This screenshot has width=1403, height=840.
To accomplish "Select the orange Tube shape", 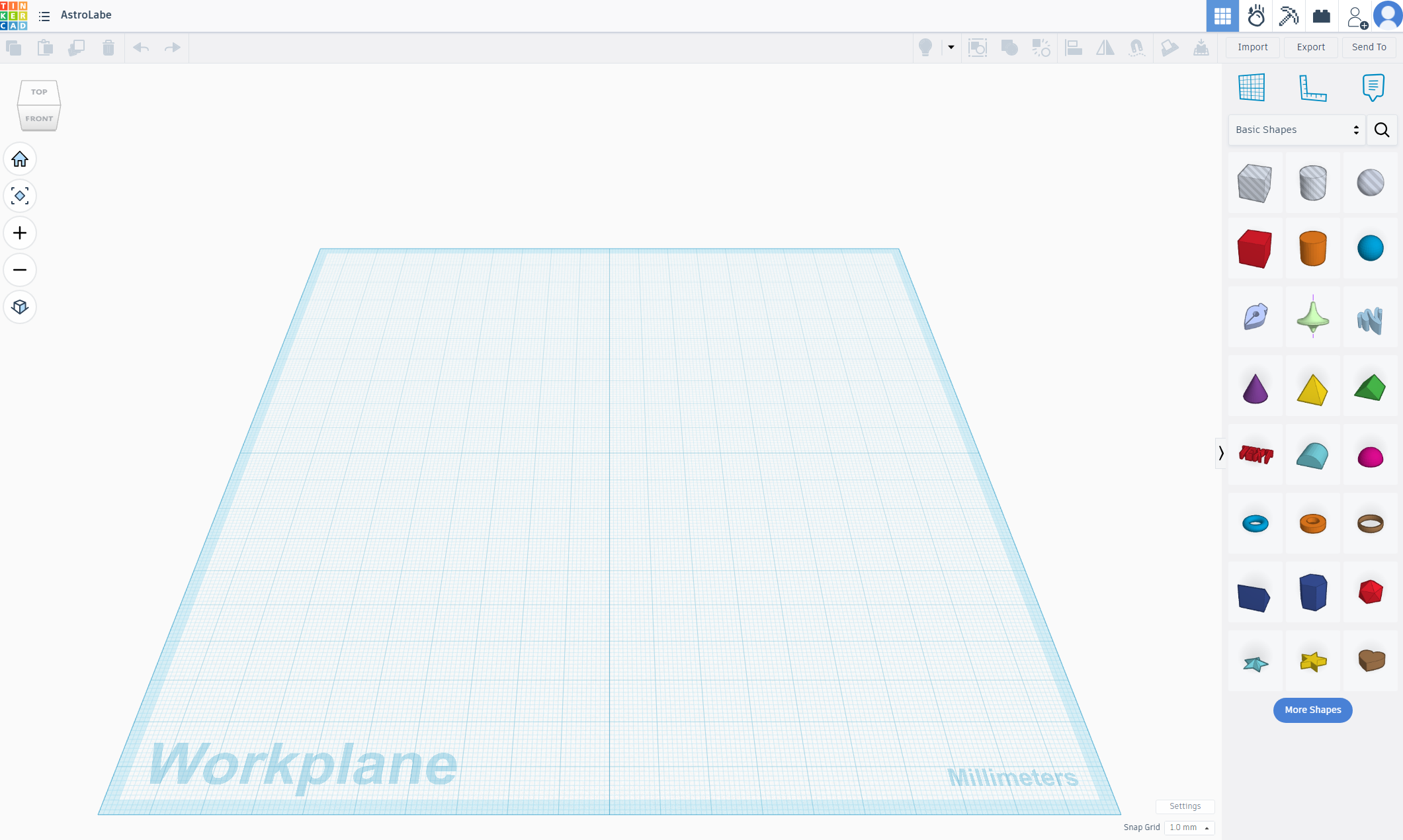I will click(x=1313, y=524).
